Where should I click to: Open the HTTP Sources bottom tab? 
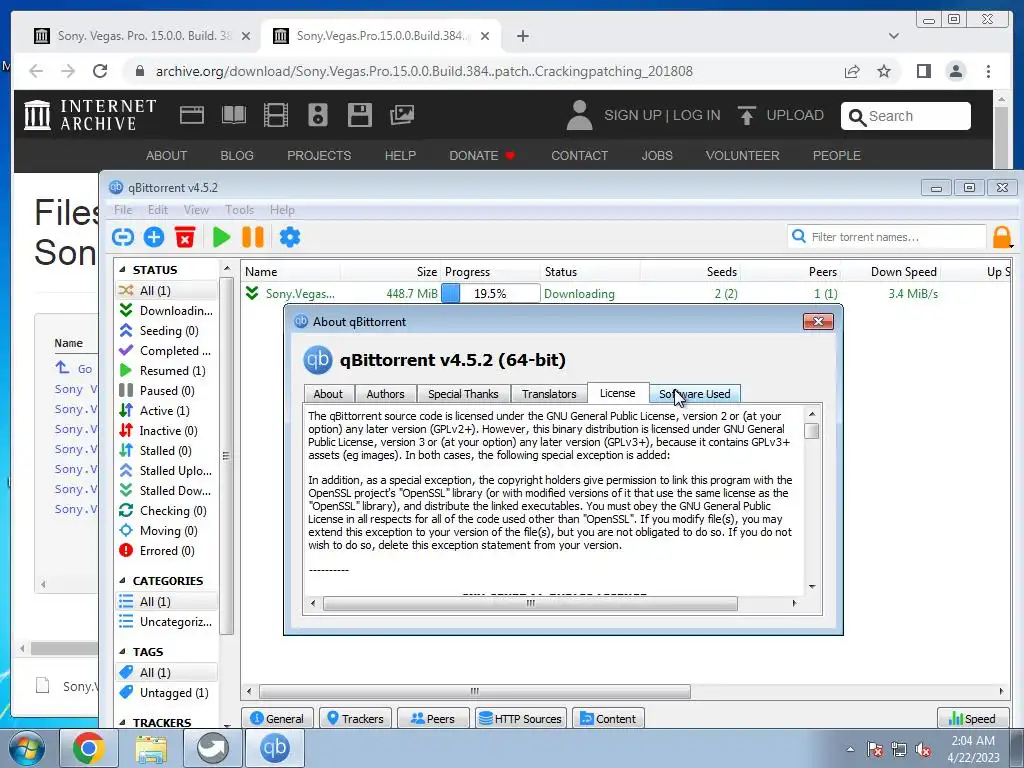point(520,718)
